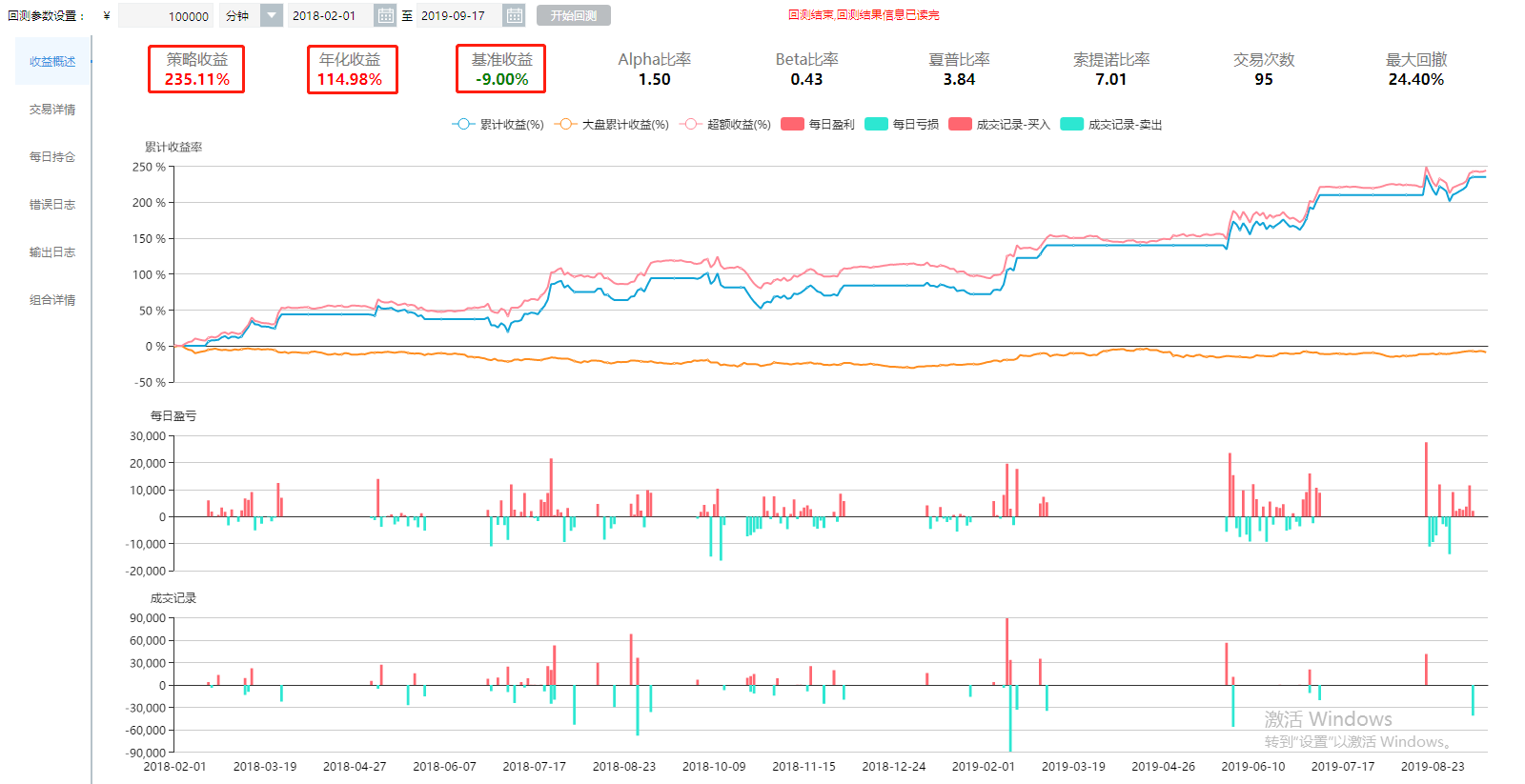Open the 每日持仓 tab
Screen dimensions: 1525x784
[x=52, y=157]
